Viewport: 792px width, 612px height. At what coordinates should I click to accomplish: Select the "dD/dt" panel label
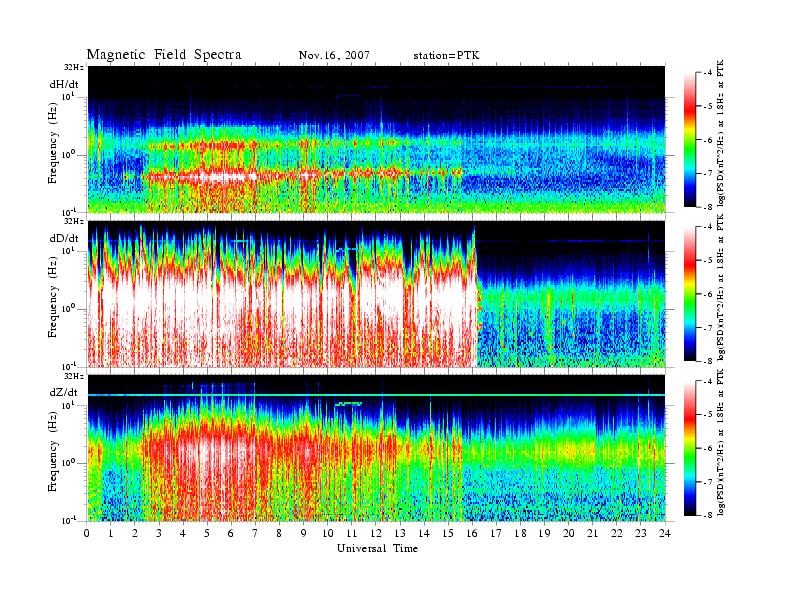pyautogui.click(x=64, y=238)
